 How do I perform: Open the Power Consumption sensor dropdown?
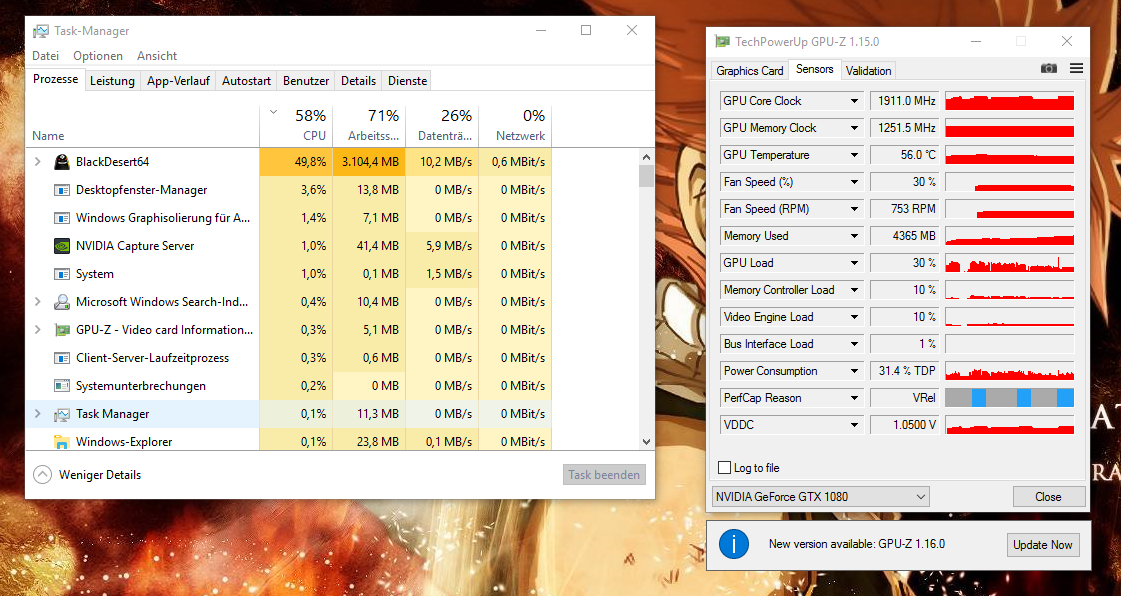point(854,371)
